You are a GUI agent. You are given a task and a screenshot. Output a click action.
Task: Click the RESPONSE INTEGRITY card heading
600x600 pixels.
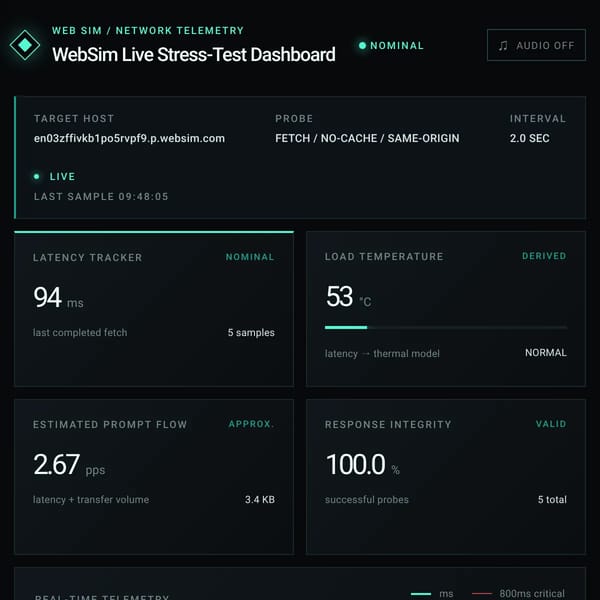click(x=388, y=424)
